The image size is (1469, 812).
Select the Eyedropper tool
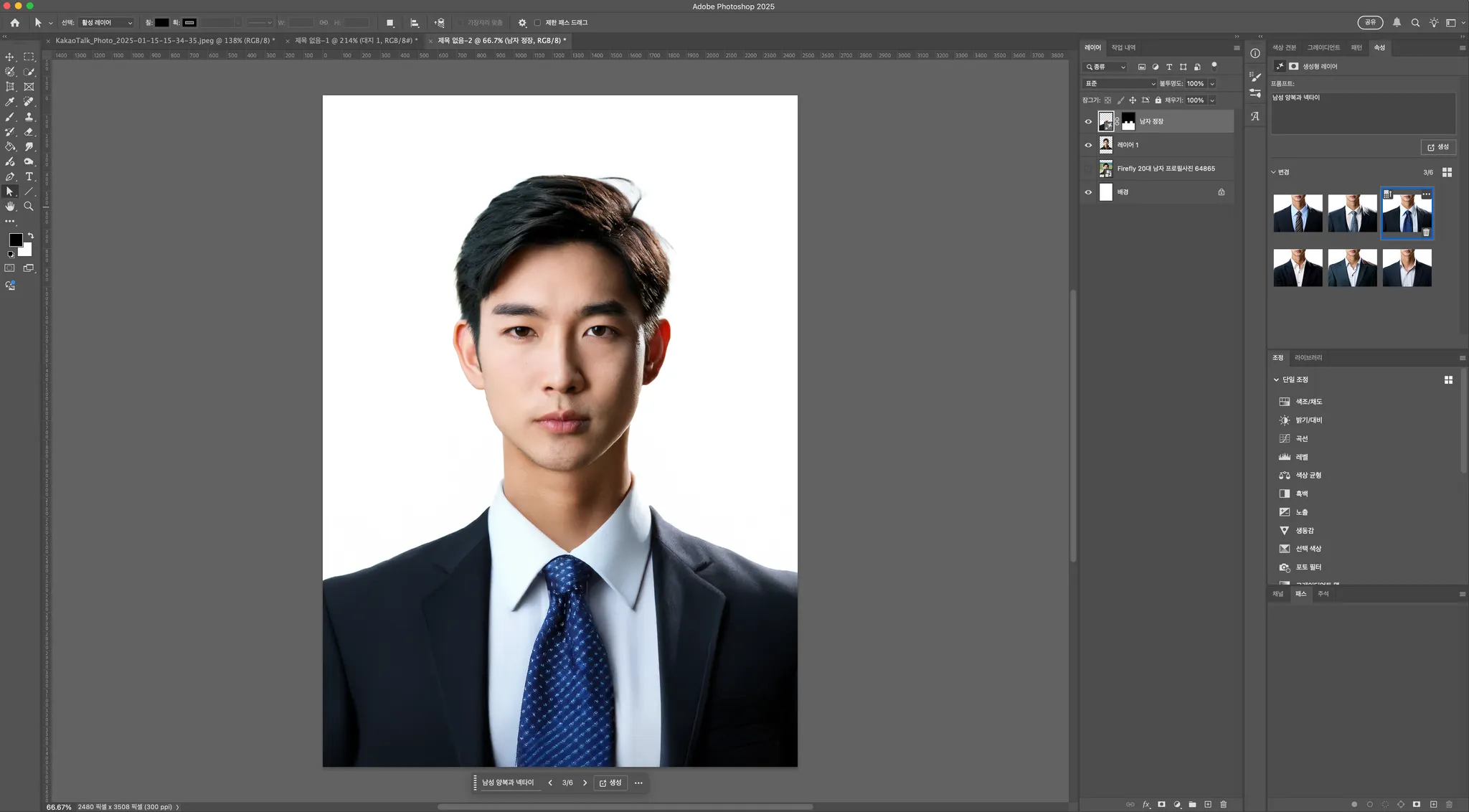(x=10, y=102)
